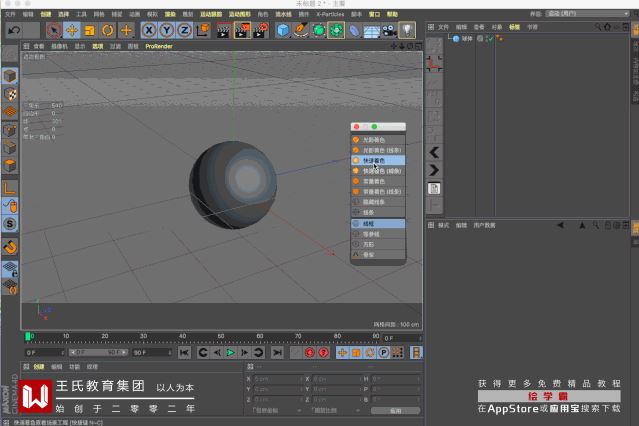This screenshot has height=426, width=639.
Task: Open ProRender viewport menu
Action: (x=159, y=46)
